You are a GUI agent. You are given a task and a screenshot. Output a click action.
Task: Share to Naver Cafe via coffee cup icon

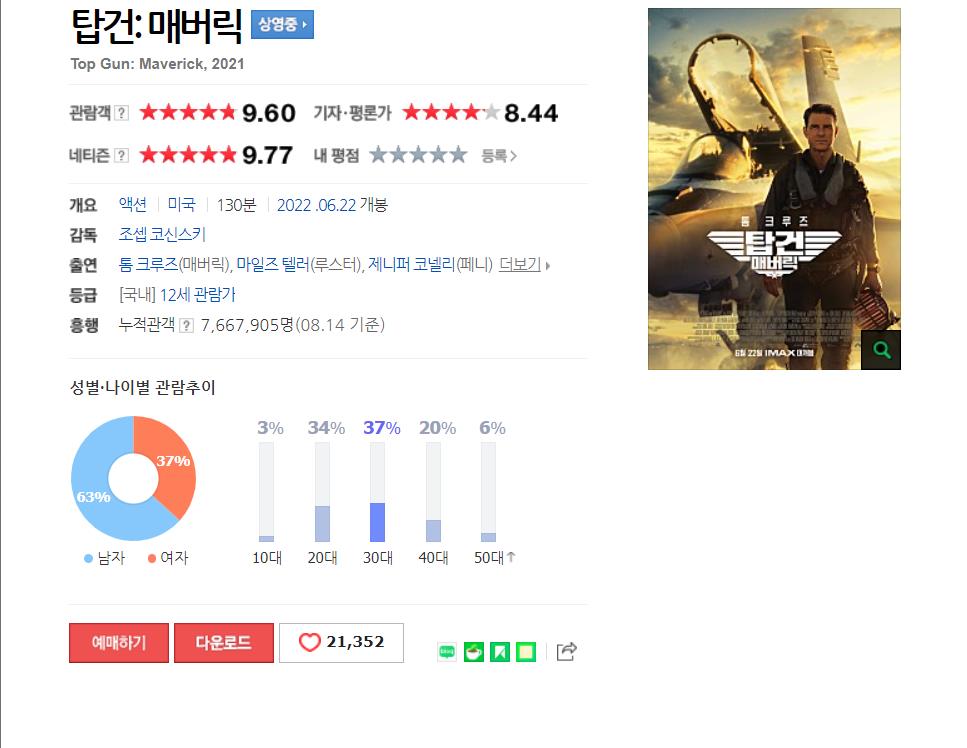point(474,652)
